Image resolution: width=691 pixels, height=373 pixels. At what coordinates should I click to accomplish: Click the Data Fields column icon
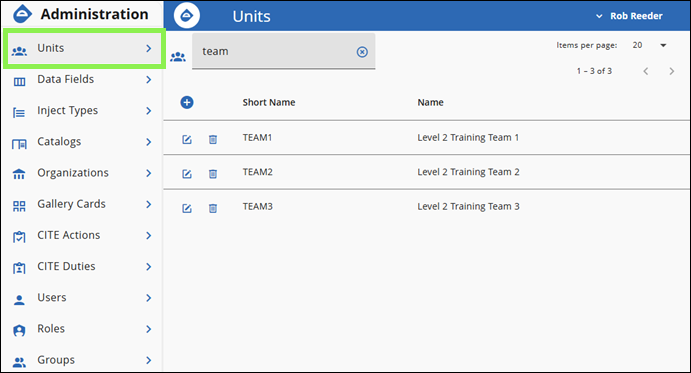[19, 82]
